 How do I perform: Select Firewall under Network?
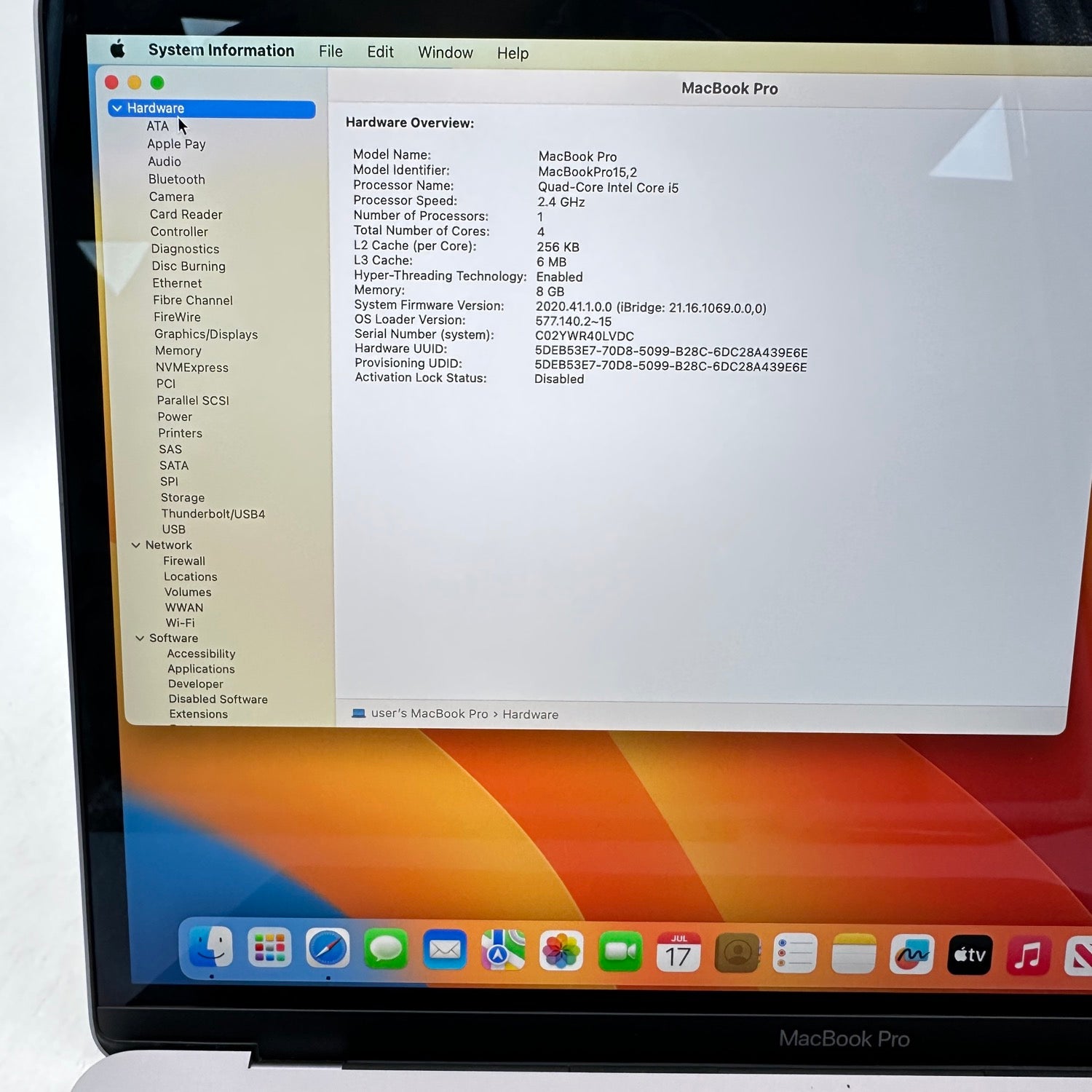pyautogui.click(x=184, y=561)
